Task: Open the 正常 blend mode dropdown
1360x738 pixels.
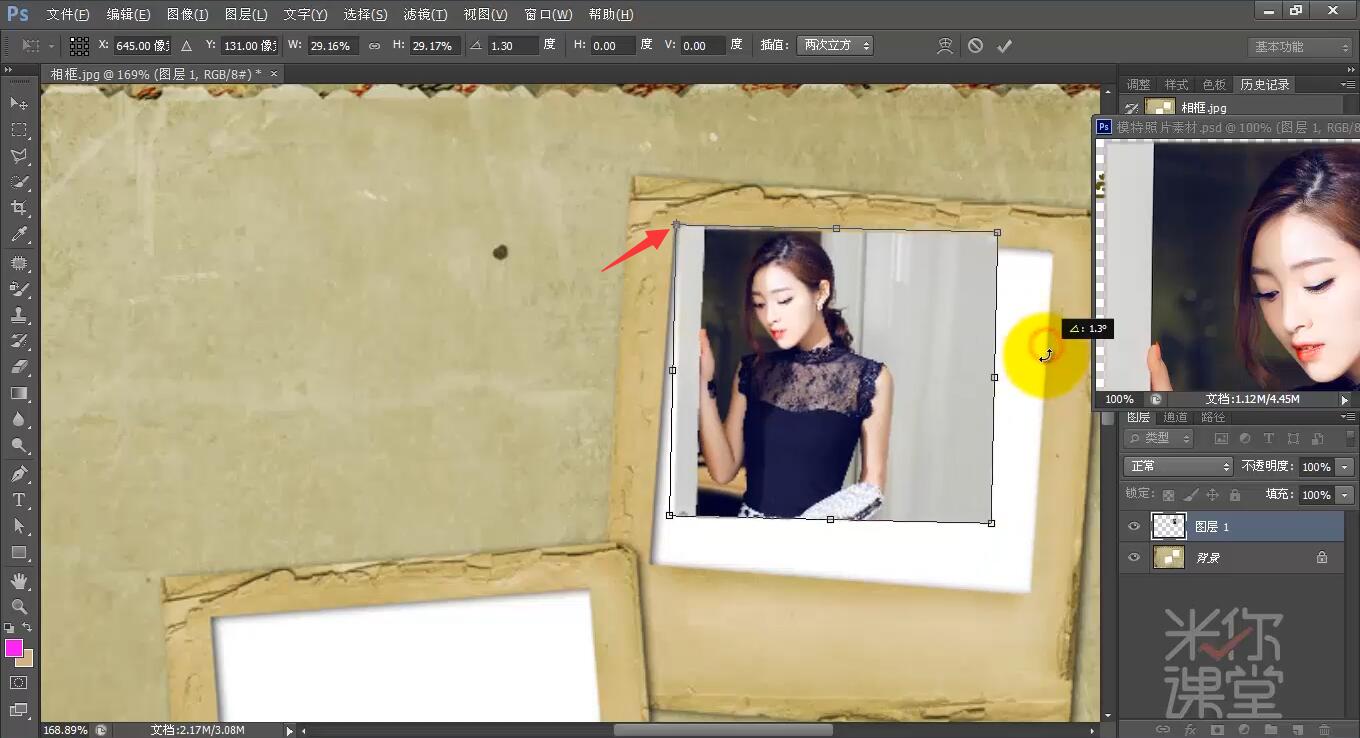Action: [x=1178, y=467]
